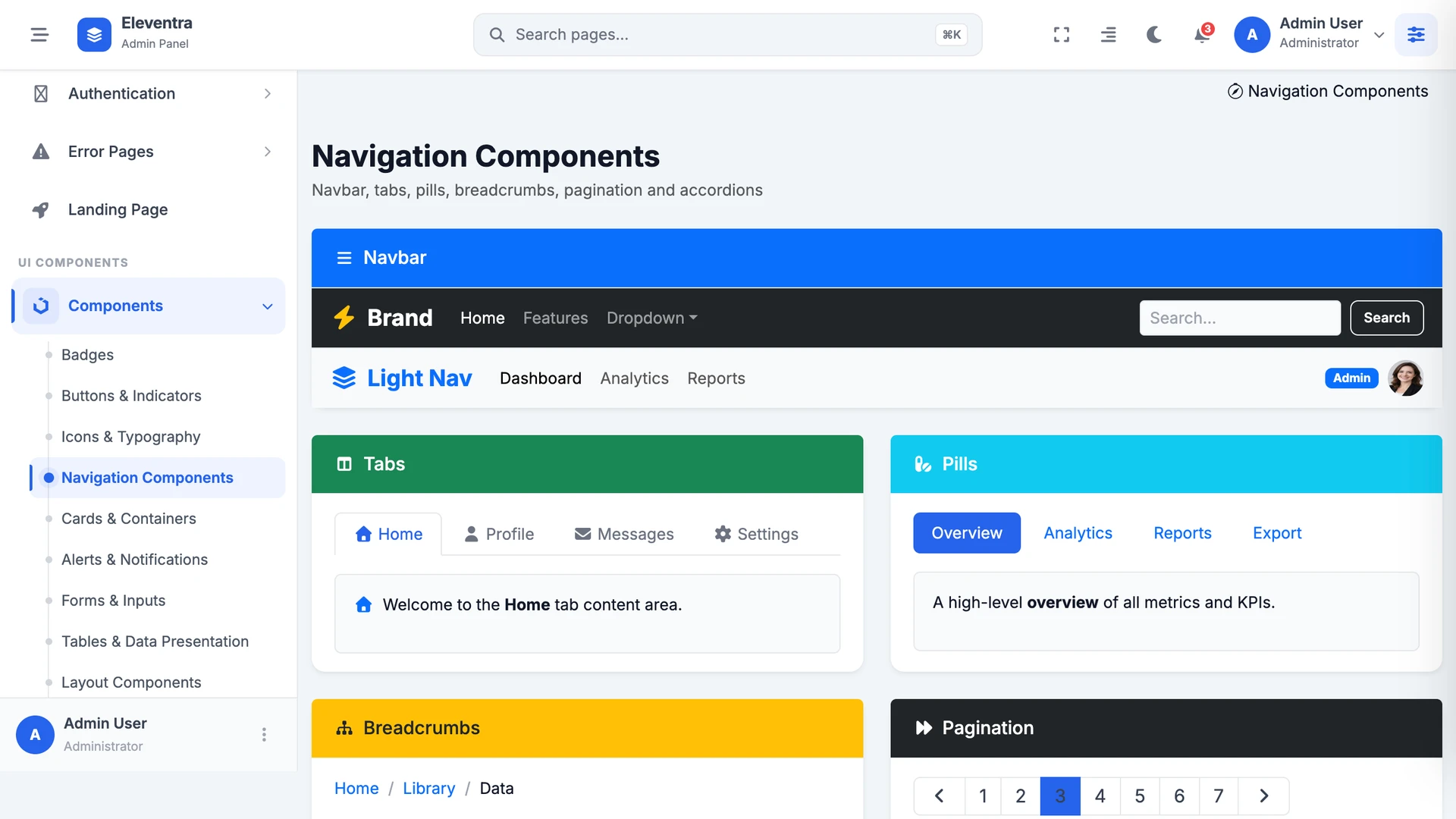
Task: Click the Authentication menu icon
Action: (41, 93)
